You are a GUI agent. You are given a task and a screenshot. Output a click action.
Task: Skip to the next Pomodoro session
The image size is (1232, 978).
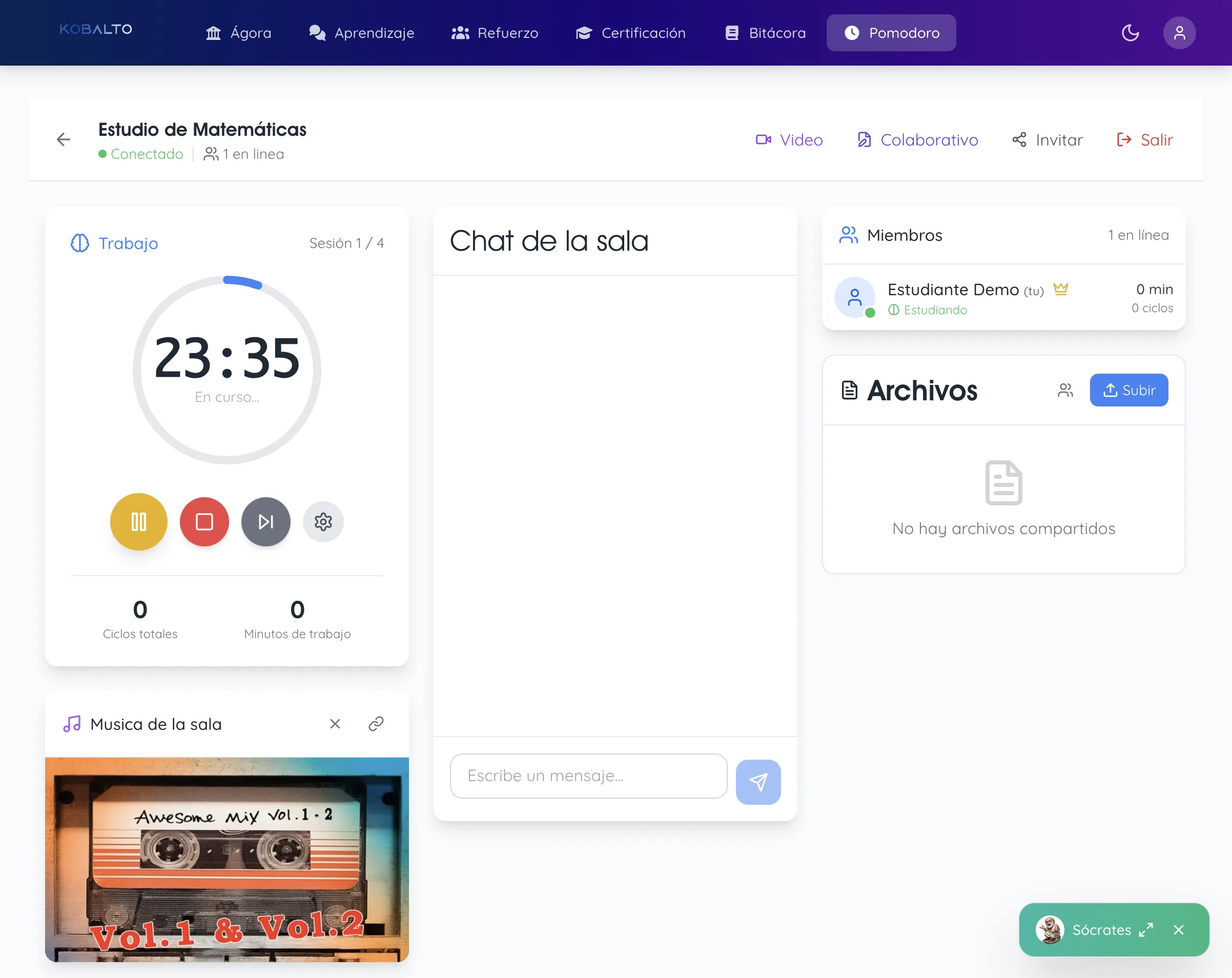pyautogui.click(x=265, y=521)
